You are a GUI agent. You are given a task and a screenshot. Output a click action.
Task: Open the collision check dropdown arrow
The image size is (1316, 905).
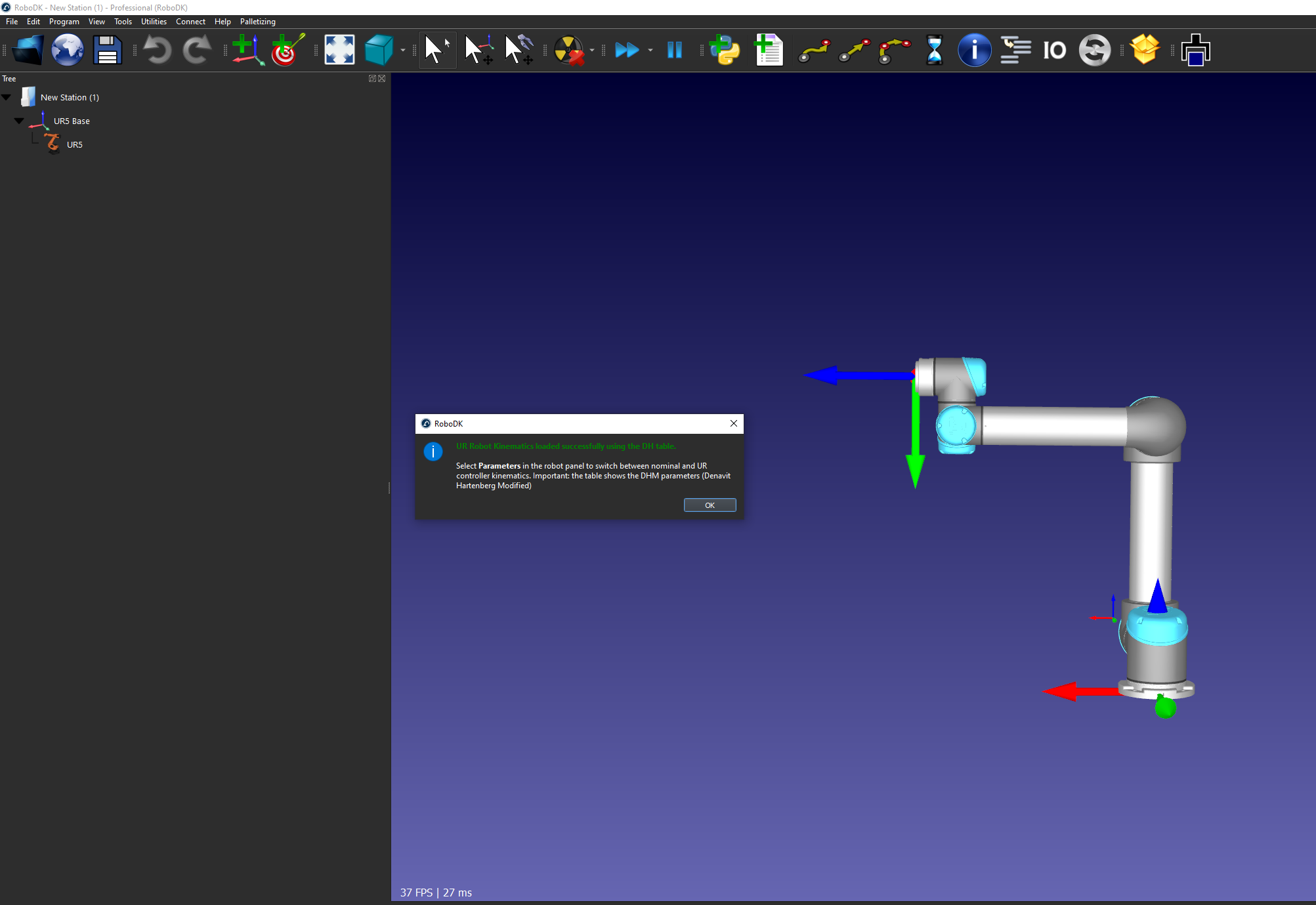pos(592,51)
